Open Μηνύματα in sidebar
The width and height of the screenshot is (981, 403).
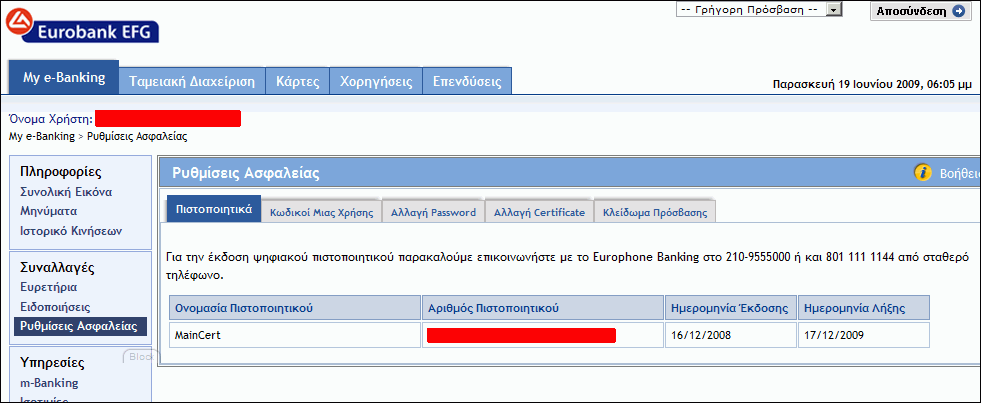(49, 211)
